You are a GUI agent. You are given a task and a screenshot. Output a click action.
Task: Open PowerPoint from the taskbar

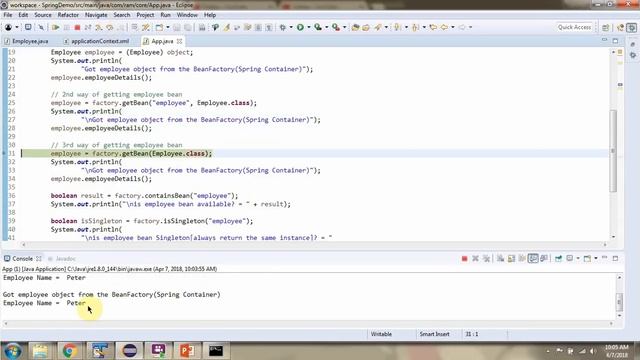(187, 351)
